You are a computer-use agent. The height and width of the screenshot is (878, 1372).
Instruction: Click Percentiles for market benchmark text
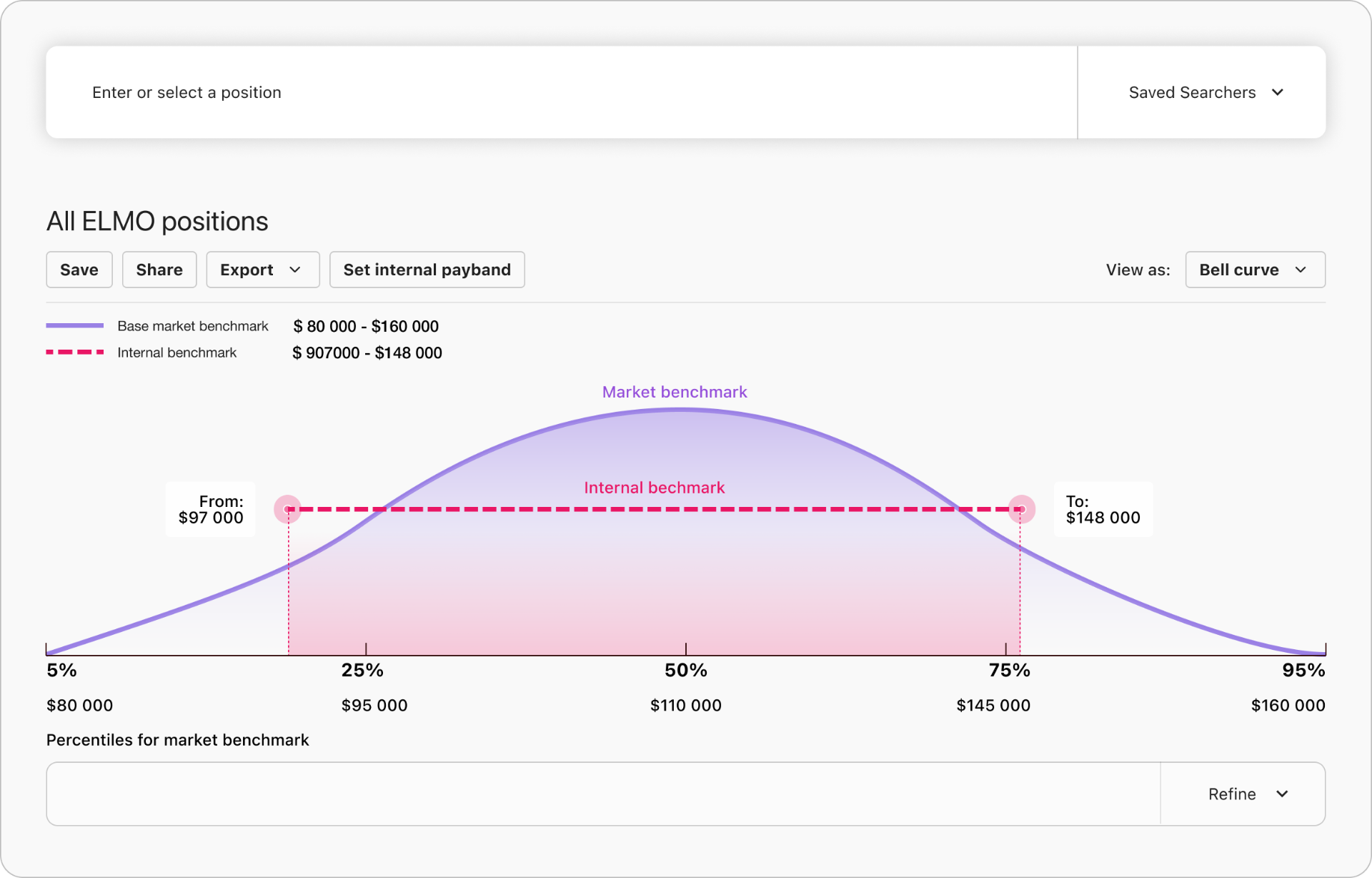pos(177,740)
